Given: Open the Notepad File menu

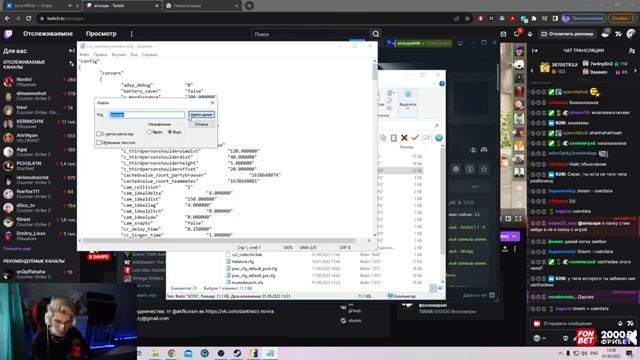Looking at the screenshot, I should pyautogui.click(x=84, y=54).
